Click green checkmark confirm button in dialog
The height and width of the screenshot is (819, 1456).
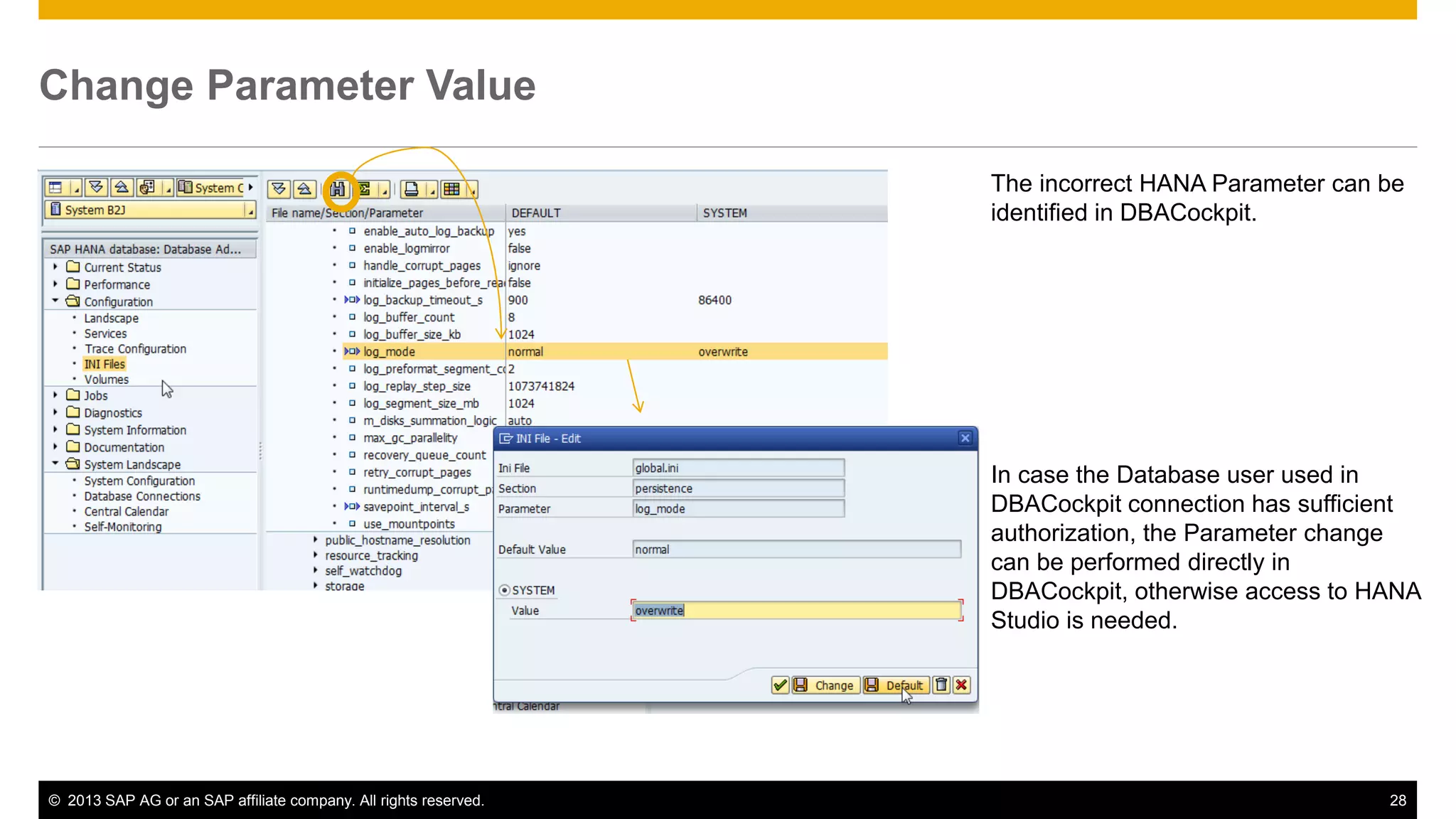point(780,685)
